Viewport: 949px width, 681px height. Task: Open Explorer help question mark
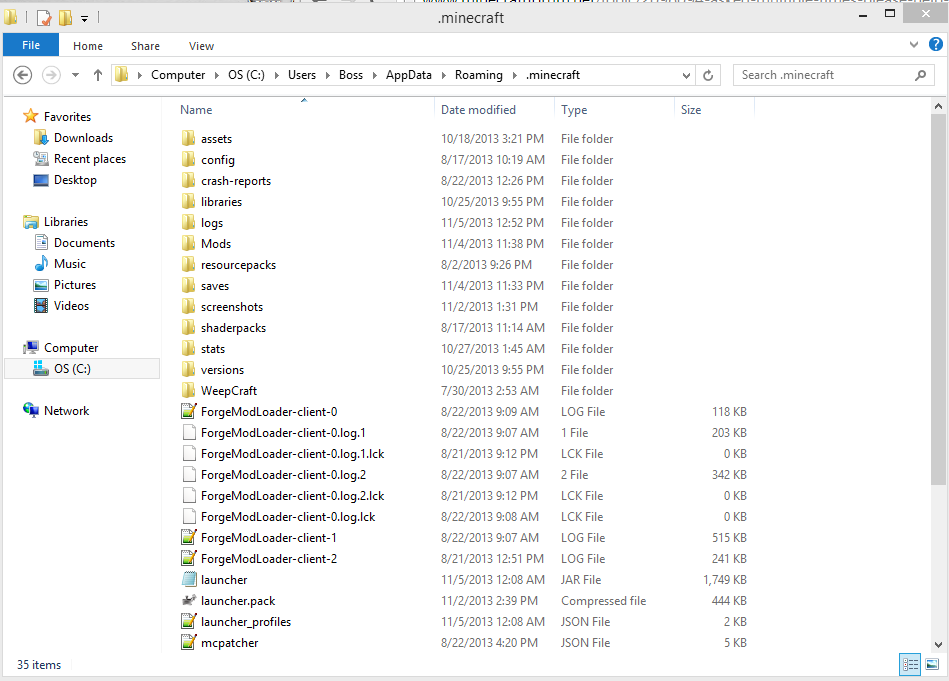tap(935, 44)
